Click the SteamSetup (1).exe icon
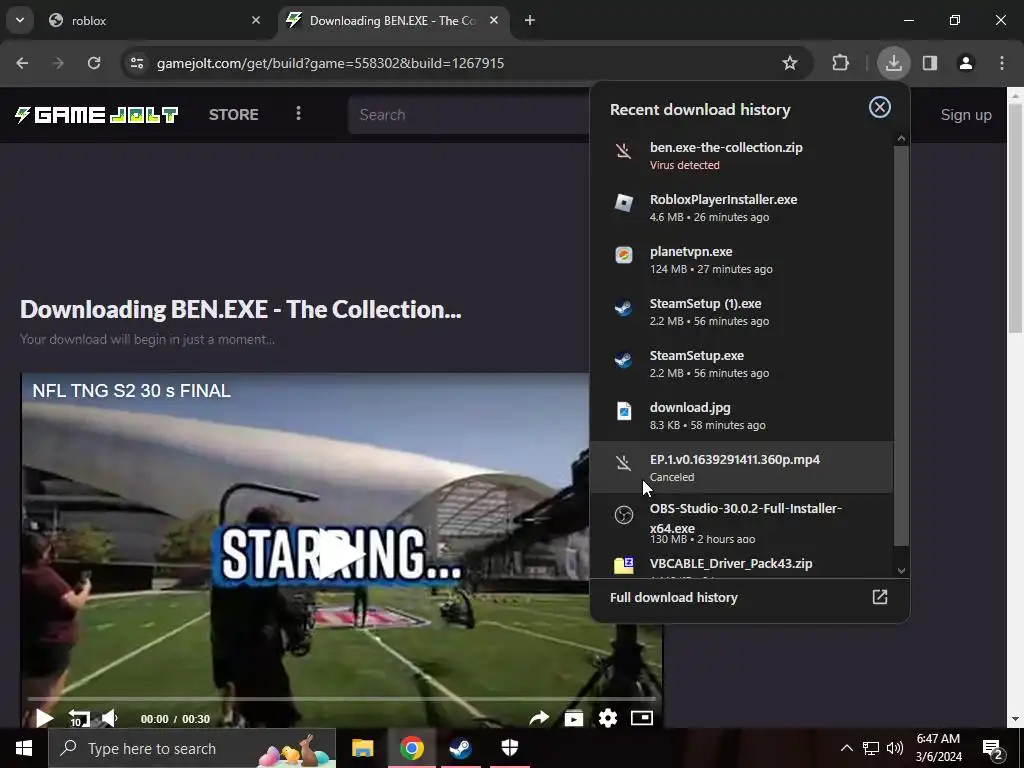Viewport: 1024px width, 768px height. [624, 307]
